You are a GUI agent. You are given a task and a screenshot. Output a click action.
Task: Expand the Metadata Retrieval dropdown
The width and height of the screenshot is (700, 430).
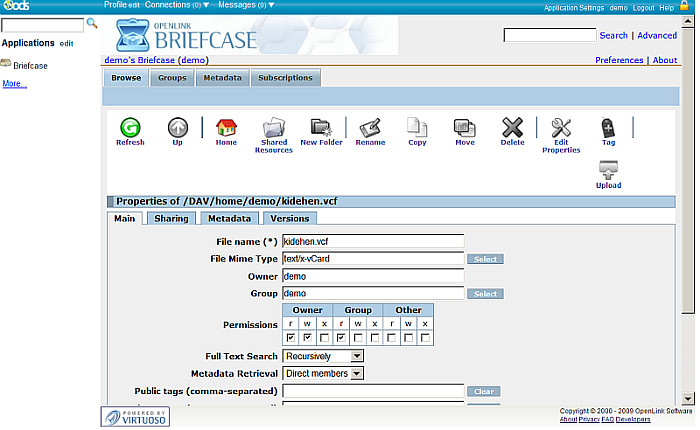click(323, 373)
